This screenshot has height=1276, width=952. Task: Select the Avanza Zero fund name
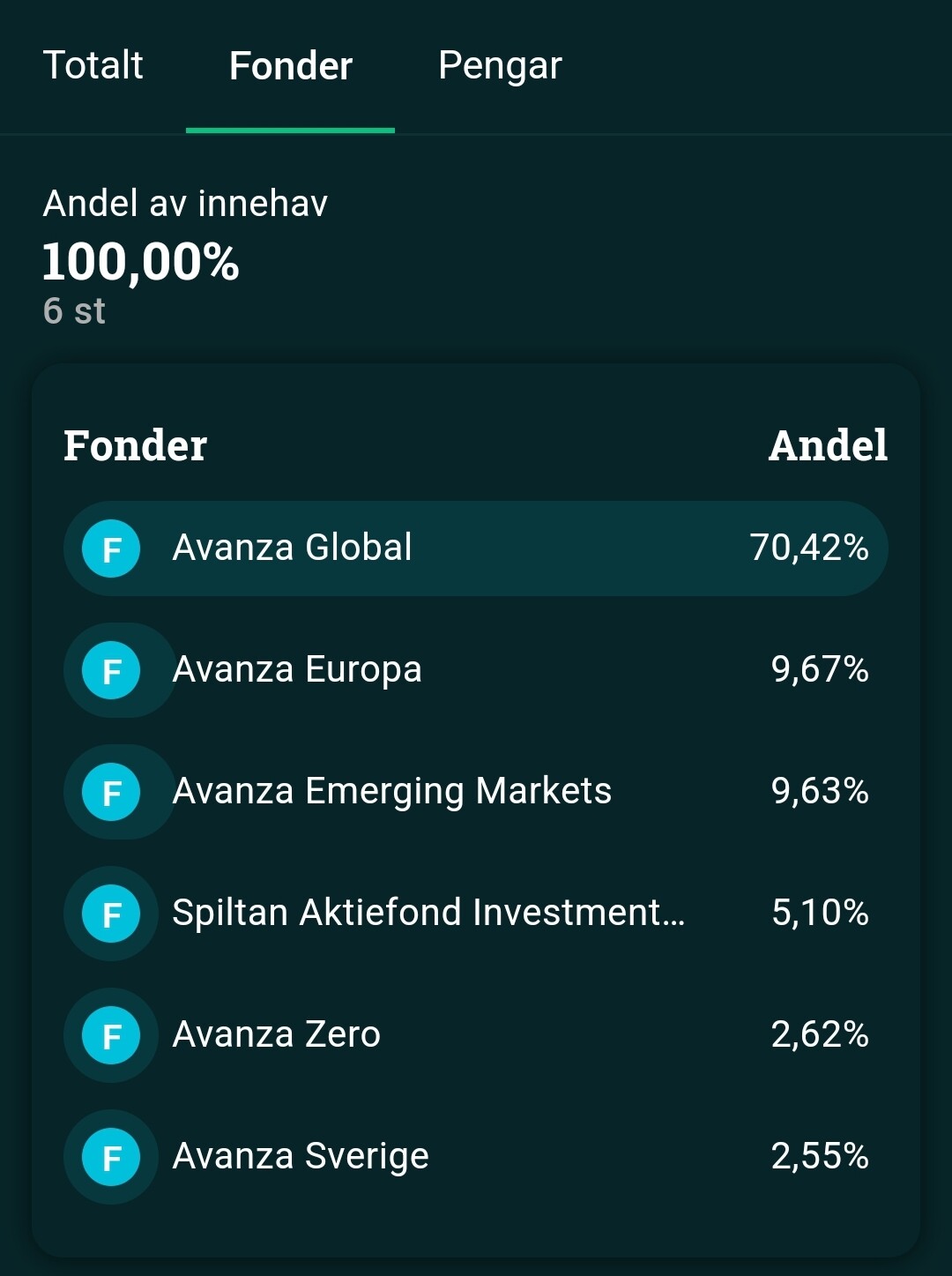pos(276,1034)
